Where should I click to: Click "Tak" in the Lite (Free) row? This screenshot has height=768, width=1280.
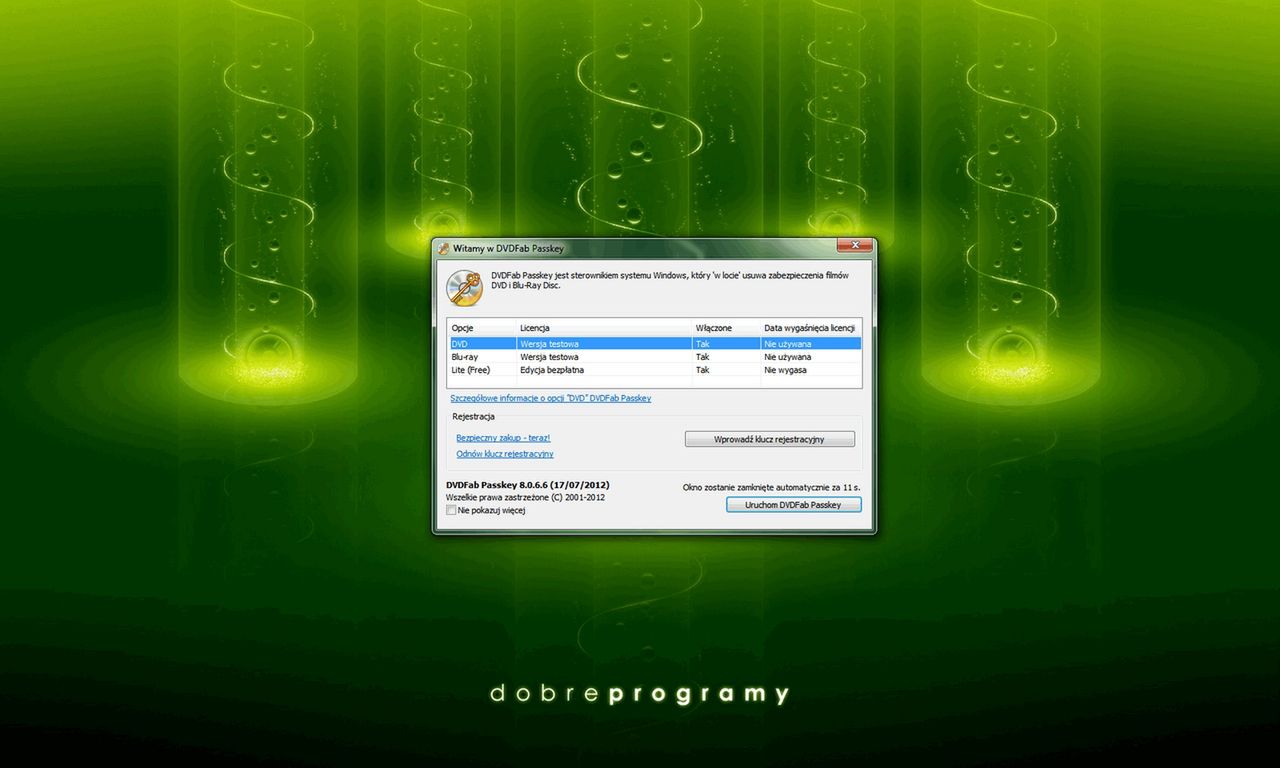pos(702,370)
